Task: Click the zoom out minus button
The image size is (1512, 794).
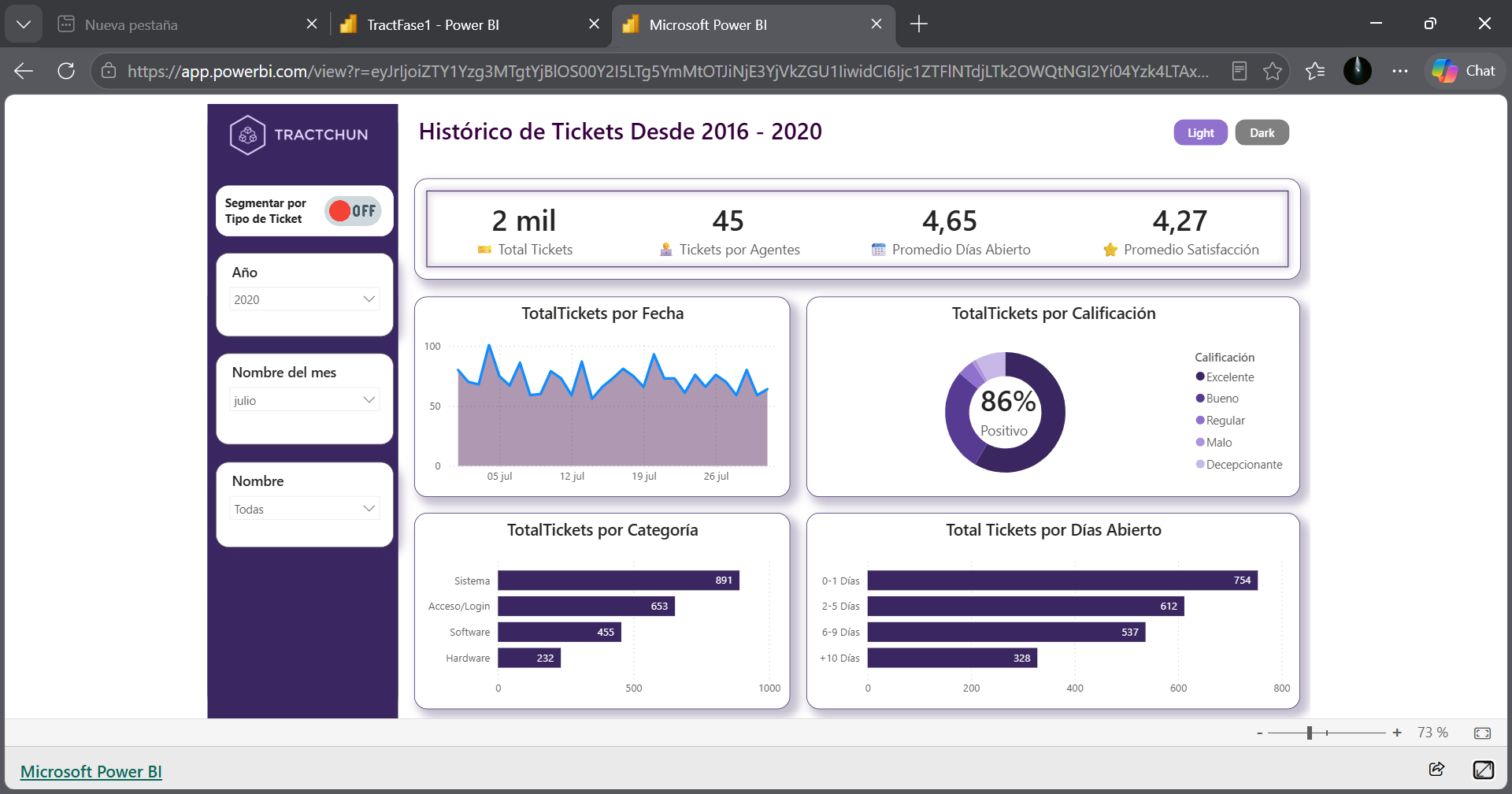Action: [1260, 733]
